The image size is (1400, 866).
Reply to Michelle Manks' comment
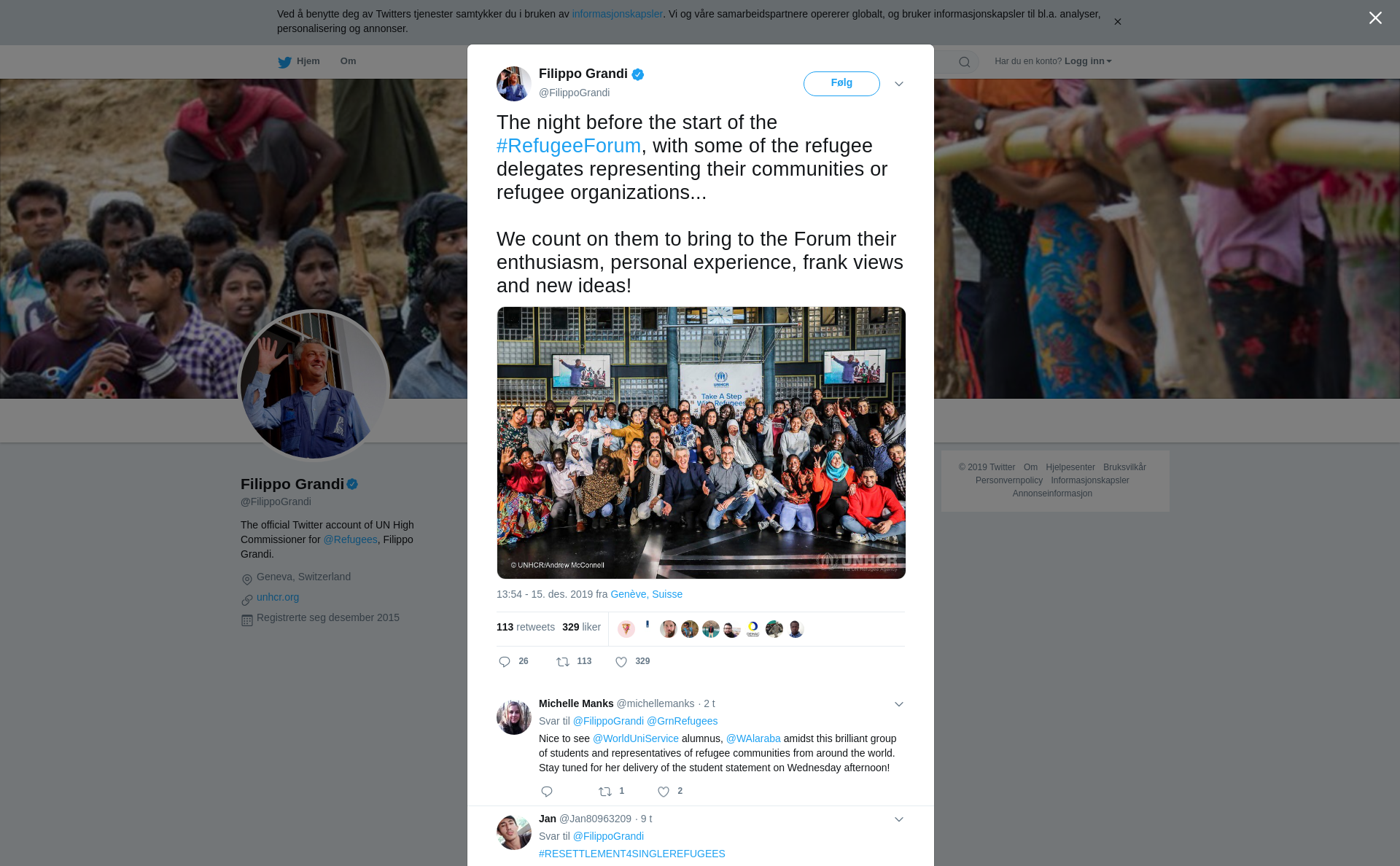(547, 792)
